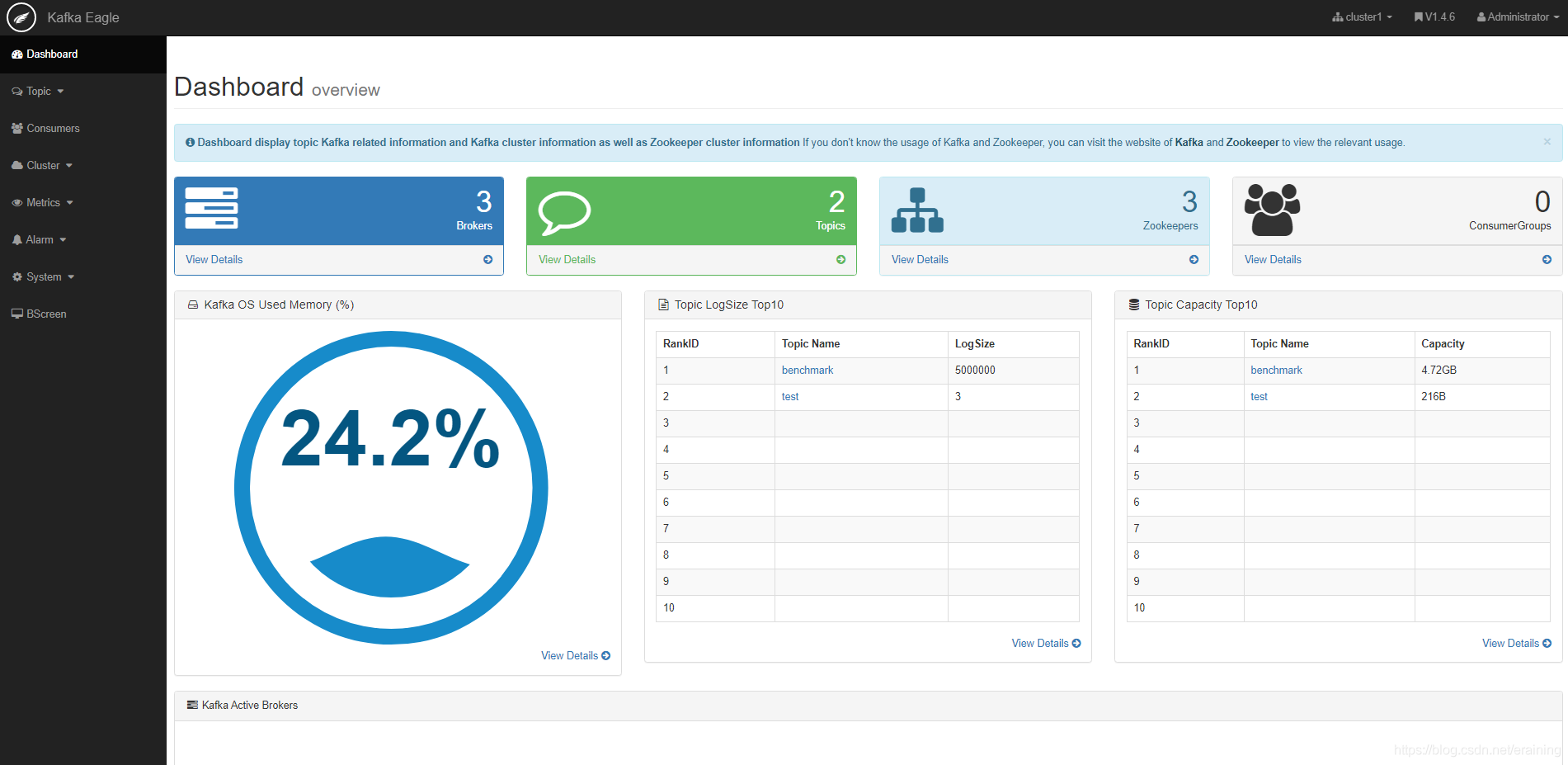Image resolution: width=1568 pixels, height=765 pixels.
Task: Click the Zookeeper website link in alert
Action: click(1253, 143)
